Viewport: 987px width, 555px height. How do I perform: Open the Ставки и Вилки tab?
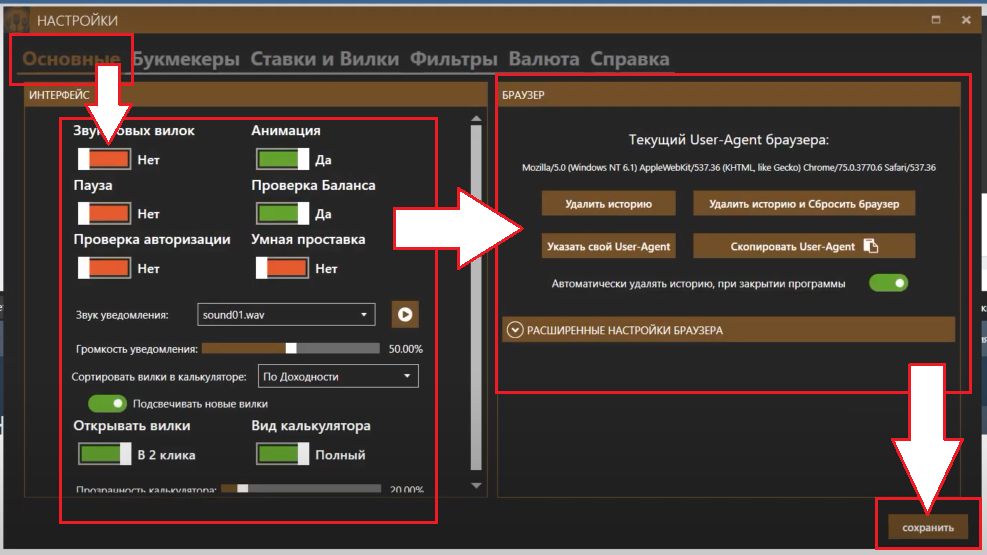point(325,59)
